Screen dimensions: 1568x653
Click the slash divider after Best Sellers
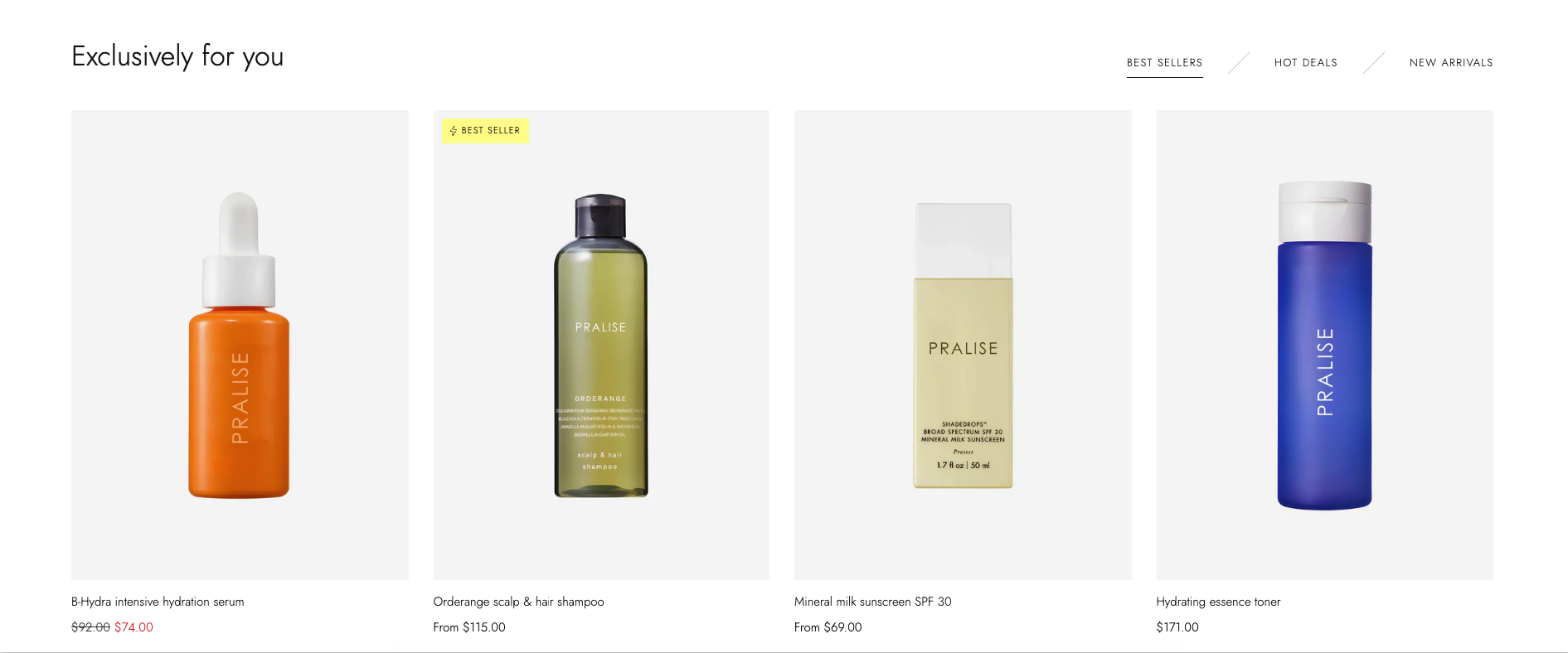pos(1239,63)
